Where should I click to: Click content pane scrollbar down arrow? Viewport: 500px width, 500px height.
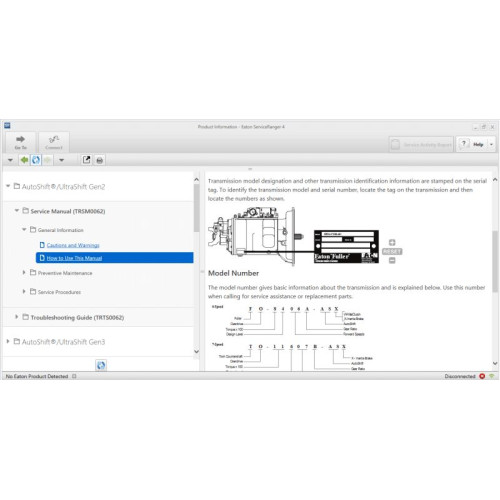(495, 363)
